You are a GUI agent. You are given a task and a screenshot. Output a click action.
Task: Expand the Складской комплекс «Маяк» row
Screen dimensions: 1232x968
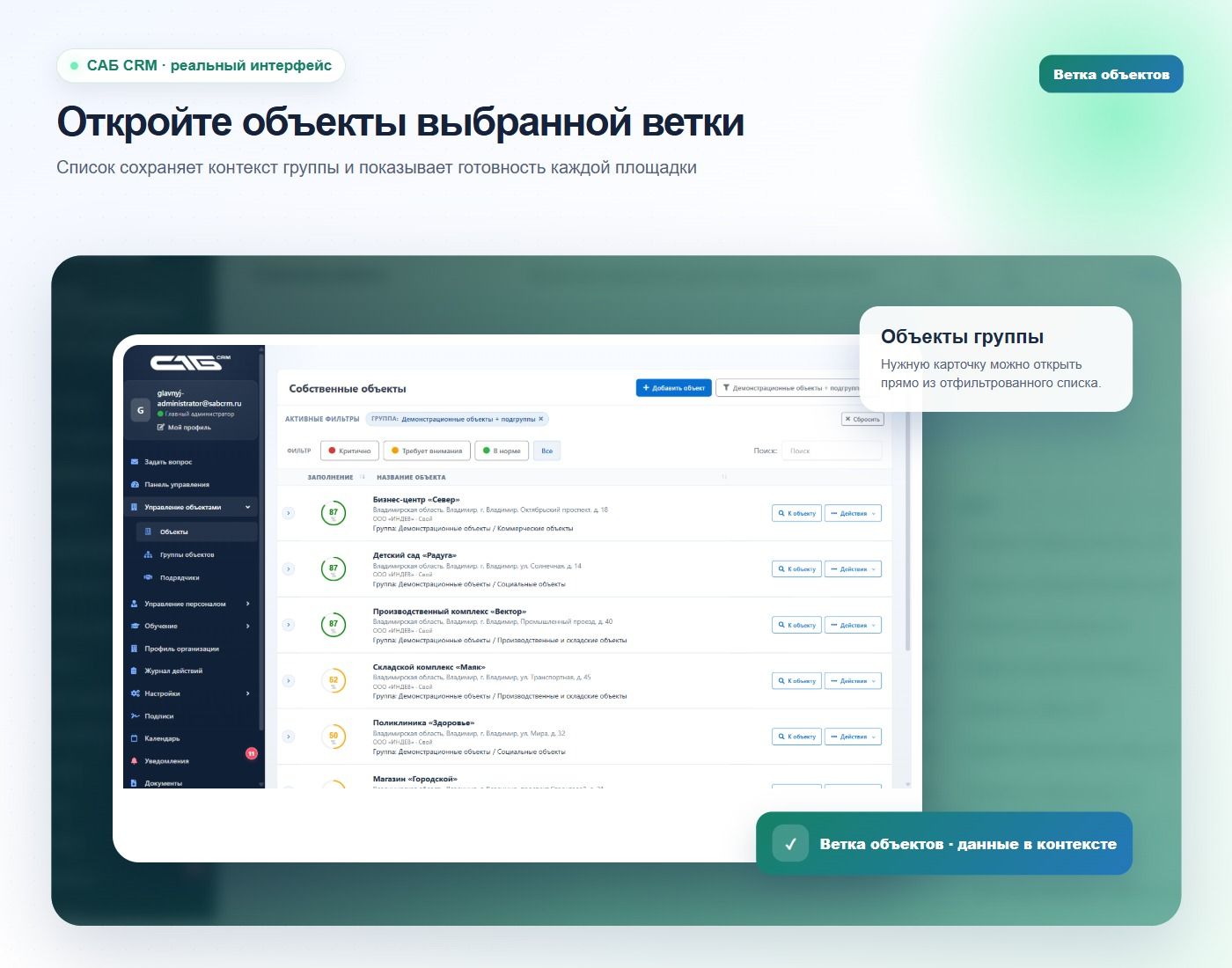click(x=289, y=680)
